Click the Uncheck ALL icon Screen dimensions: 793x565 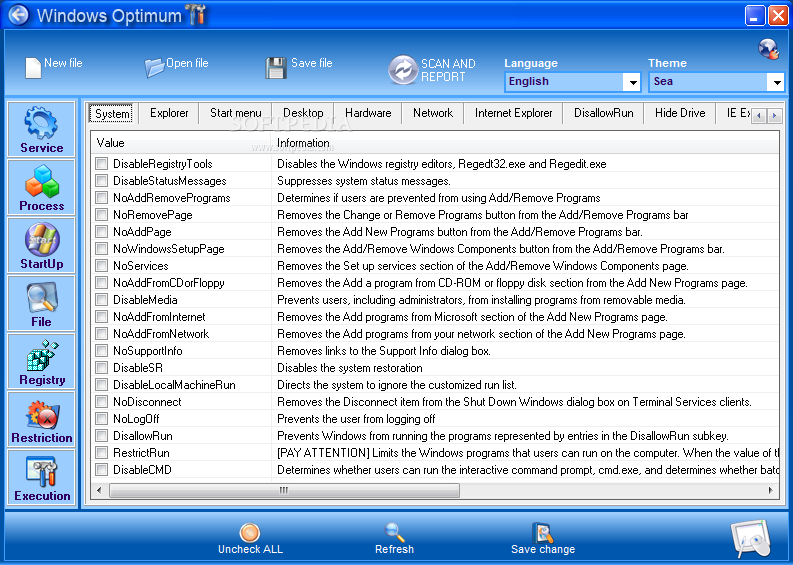coord(250,532)
